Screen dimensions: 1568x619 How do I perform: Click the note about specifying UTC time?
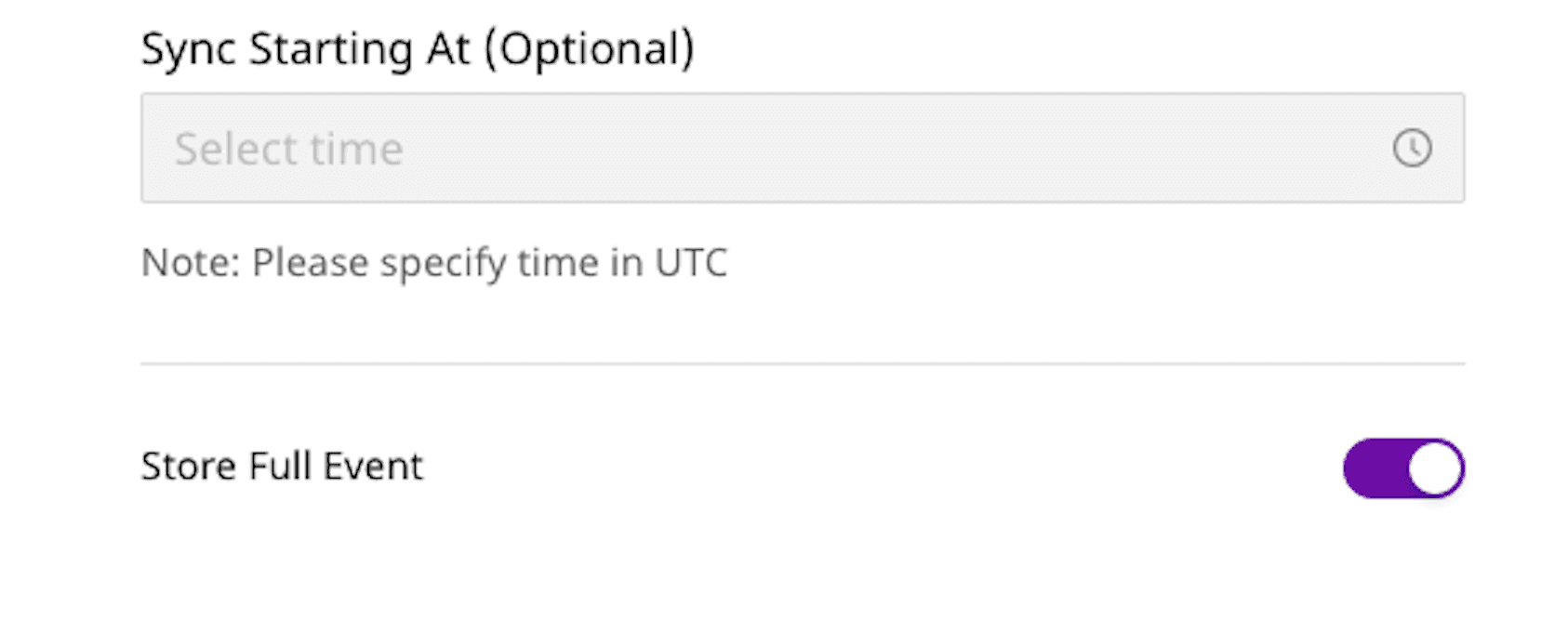click(433, 263)
